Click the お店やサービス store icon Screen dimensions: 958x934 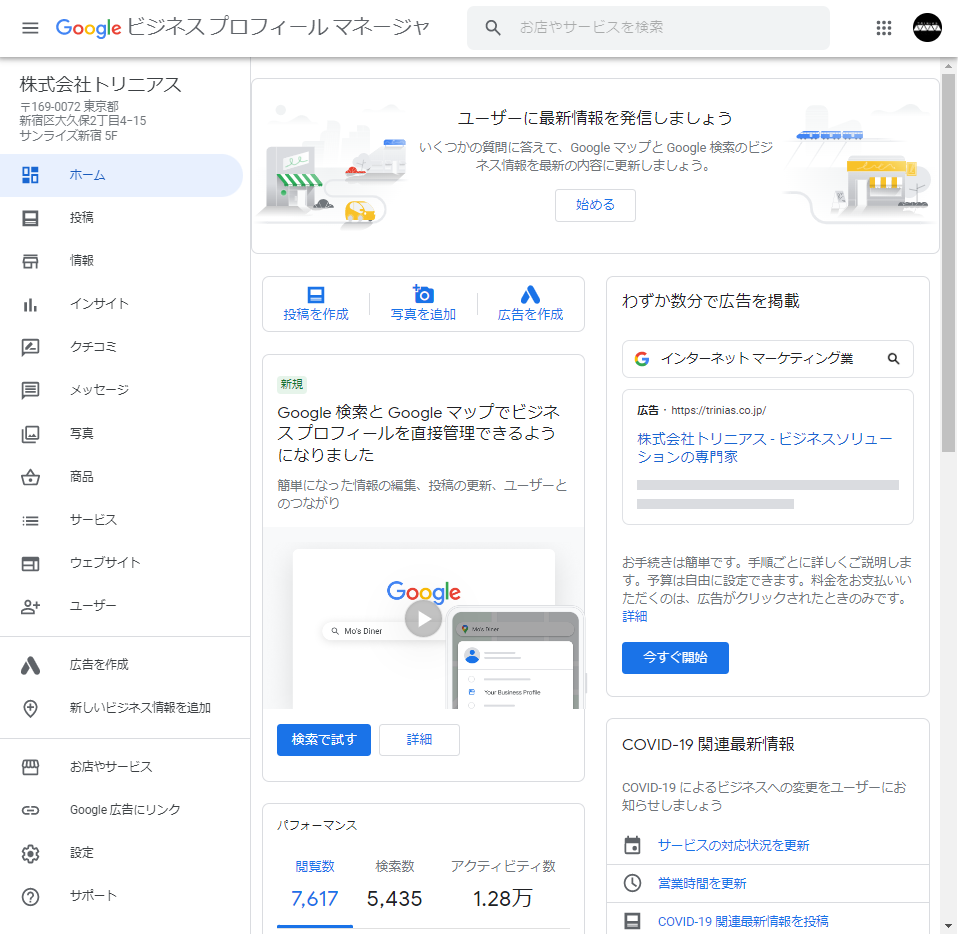click(x=31, y=767)
